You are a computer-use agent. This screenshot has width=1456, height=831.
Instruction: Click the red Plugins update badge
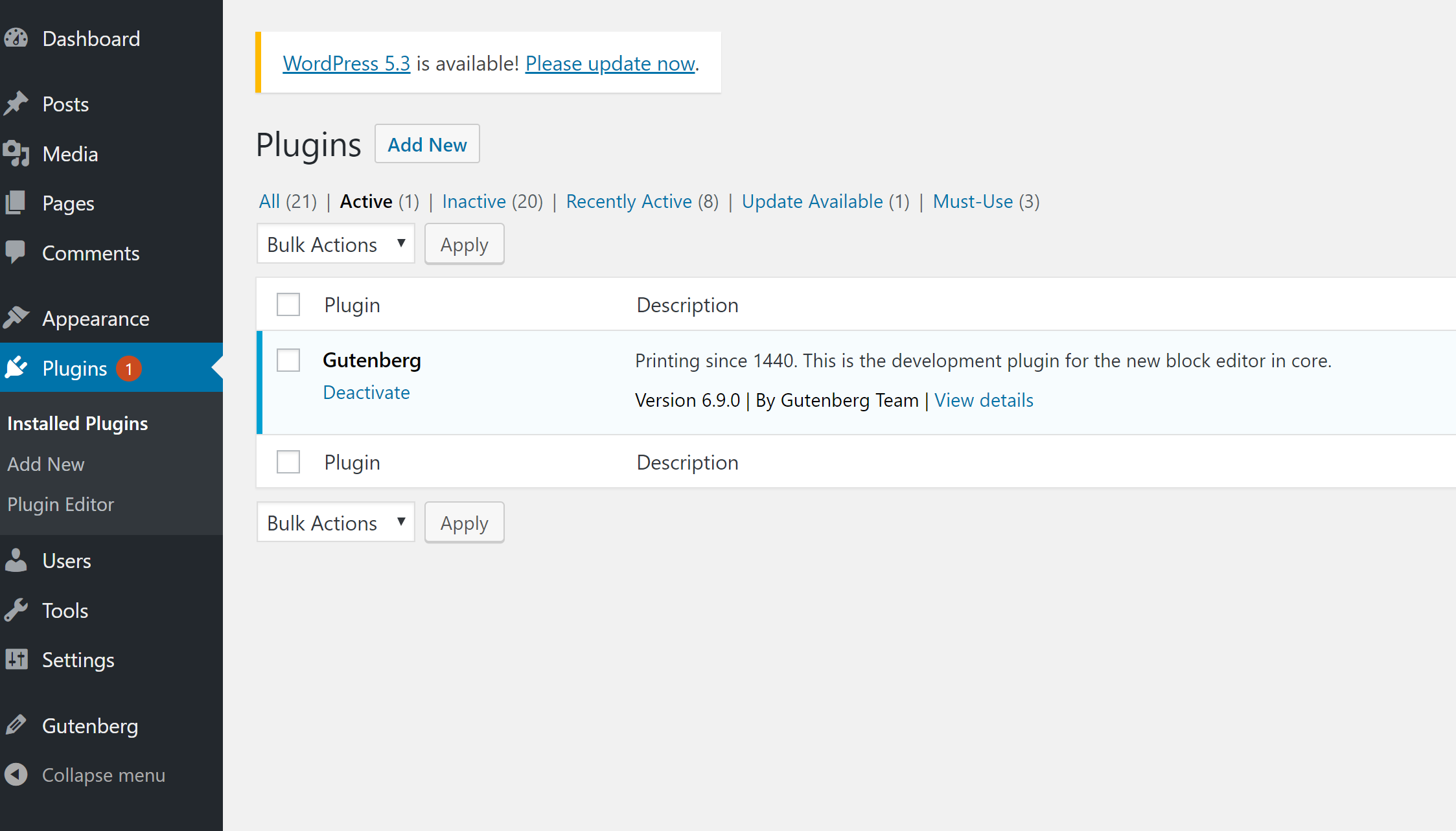tap(129, 369)
